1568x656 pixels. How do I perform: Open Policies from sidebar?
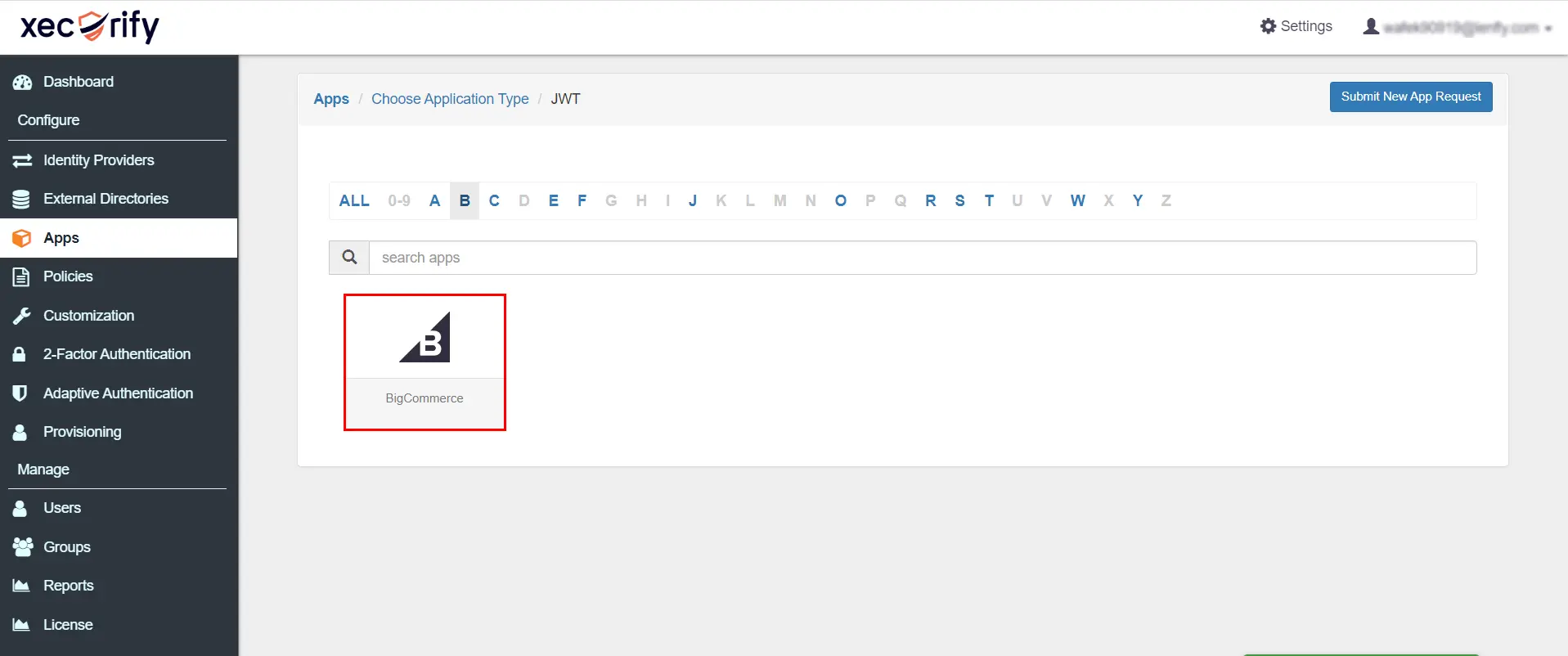68,276
